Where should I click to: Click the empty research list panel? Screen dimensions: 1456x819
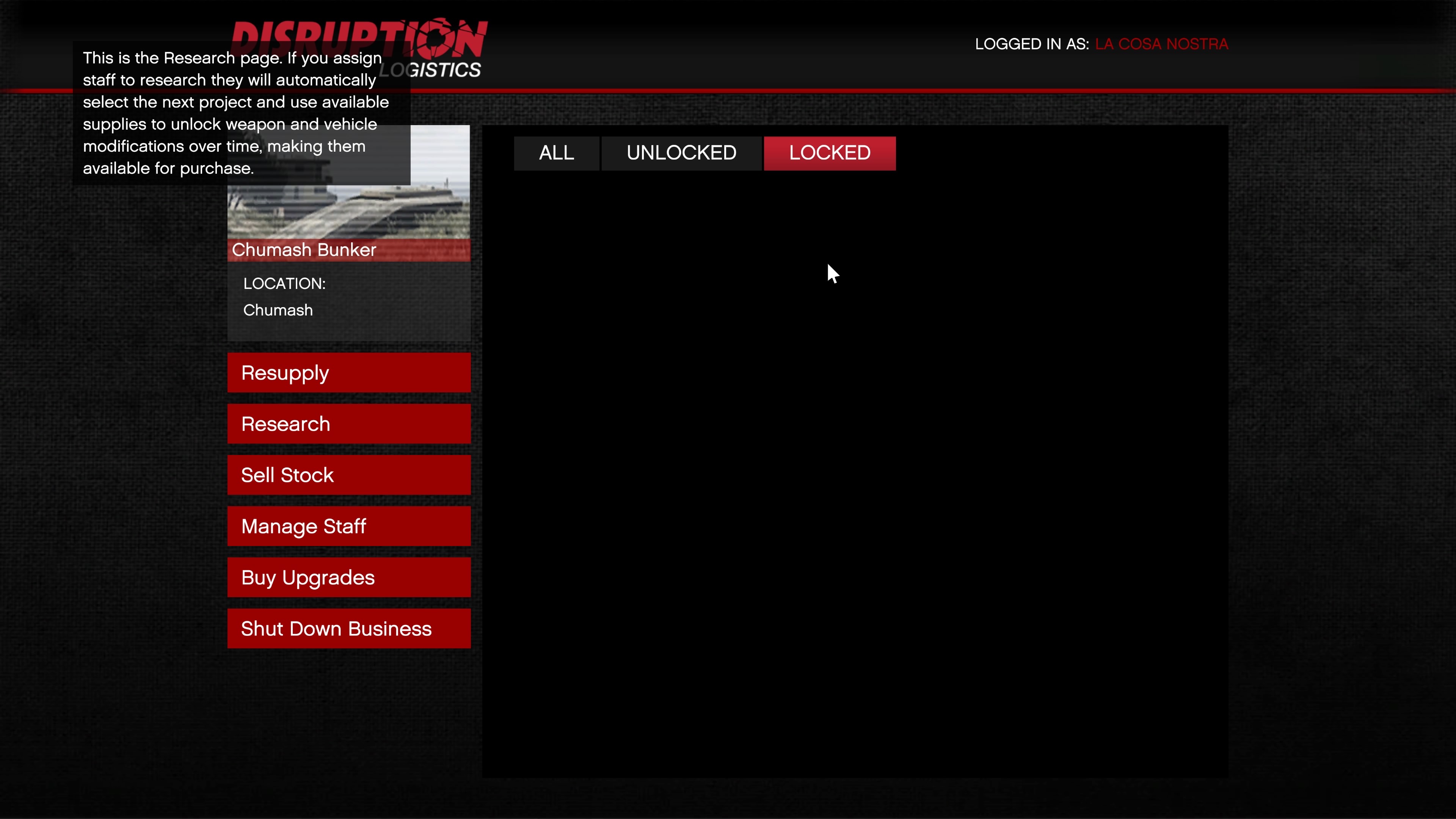point(855,475)
